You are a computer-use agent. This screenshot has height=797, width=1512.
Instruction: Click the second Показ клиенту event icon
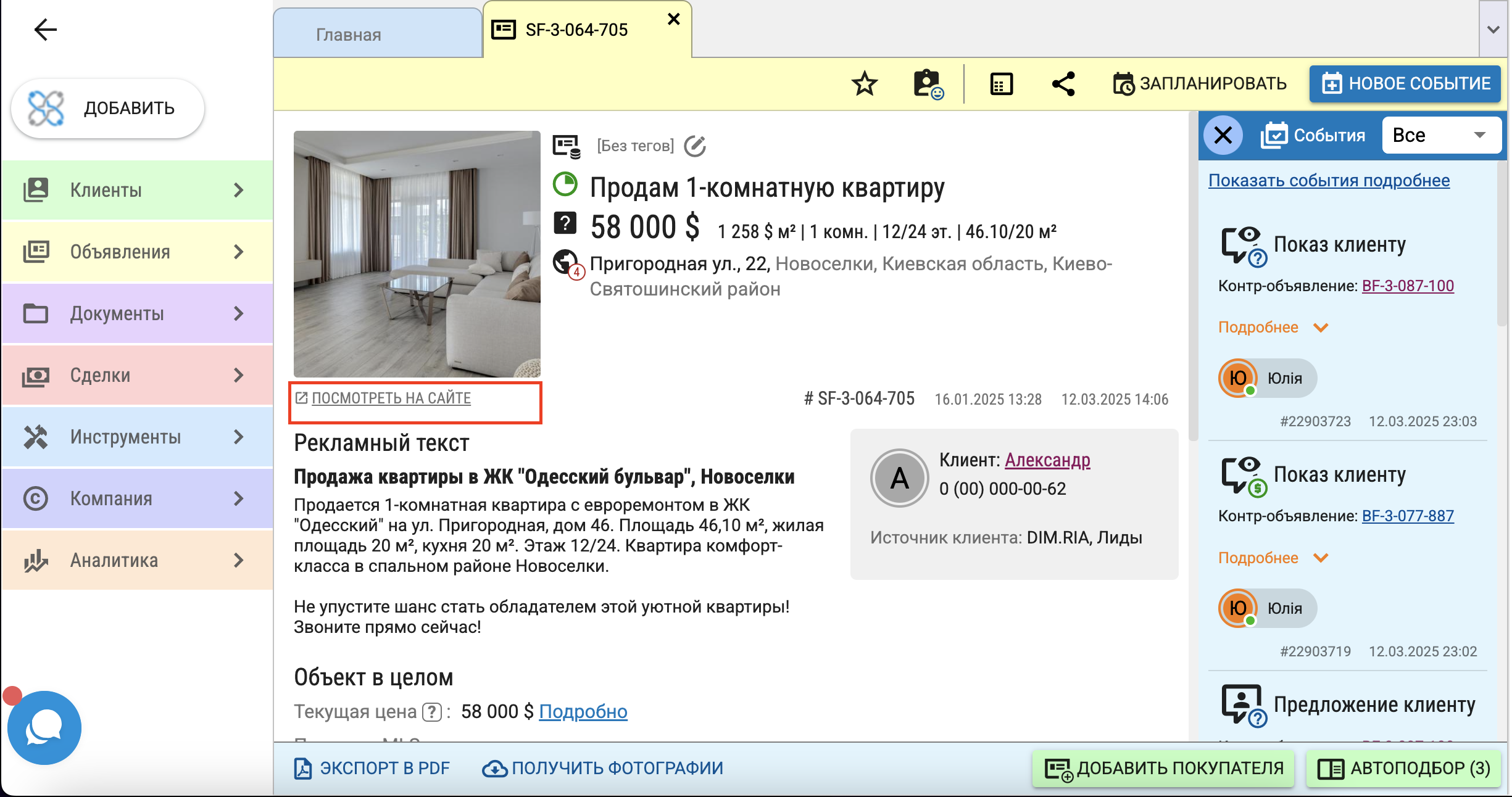pyautogui.click(x=1244, y=476)
